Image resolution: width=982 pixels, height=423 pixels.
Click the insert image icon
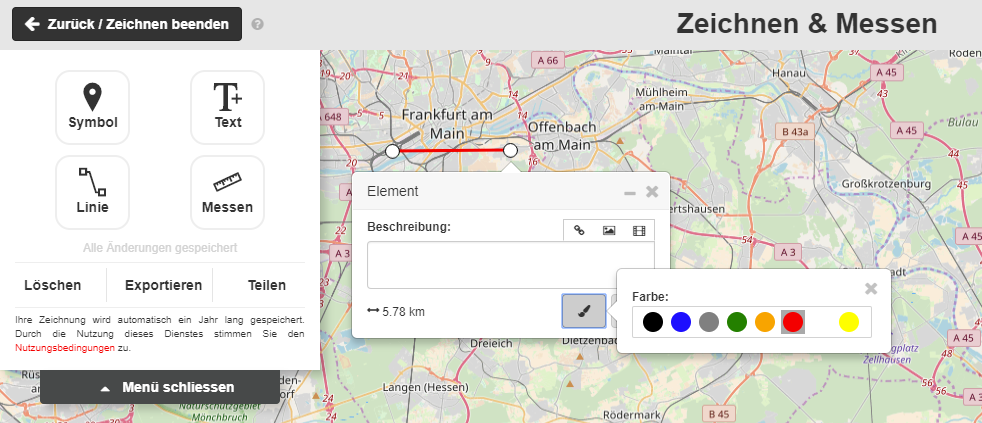point(609,230)
